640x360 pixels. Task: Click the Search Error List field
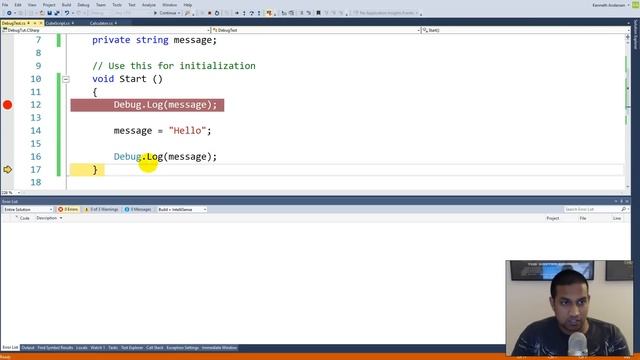pos(592,209)
